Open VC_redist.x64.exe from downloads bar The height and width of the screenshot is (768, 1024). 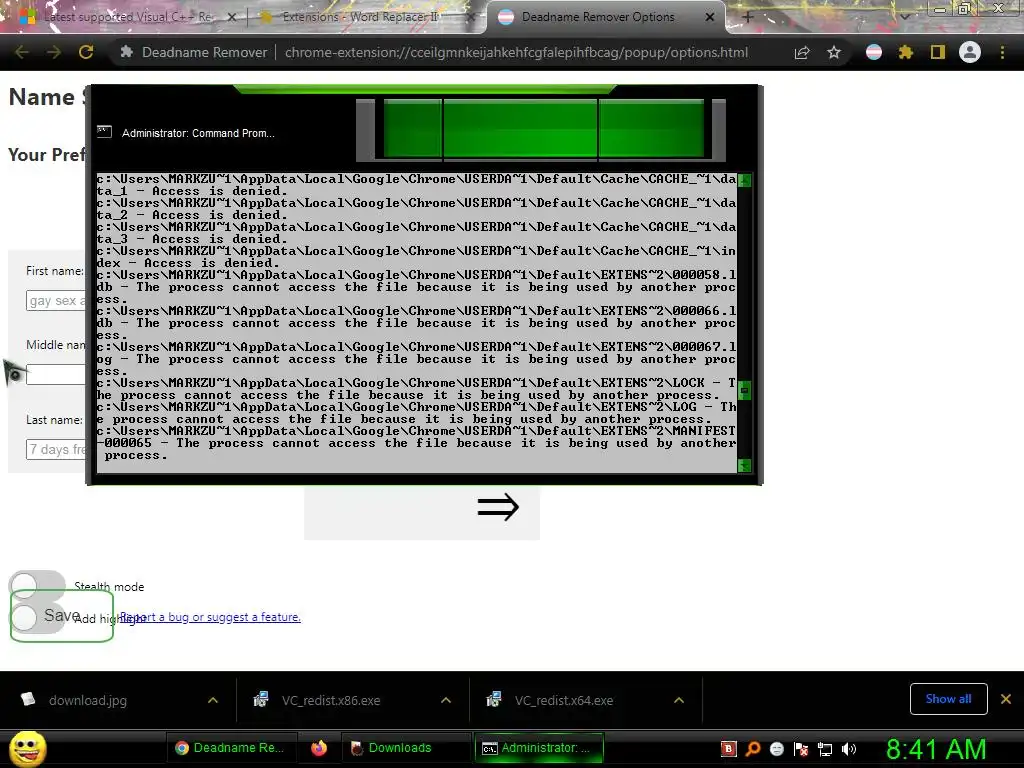click(x=564, y=700)
